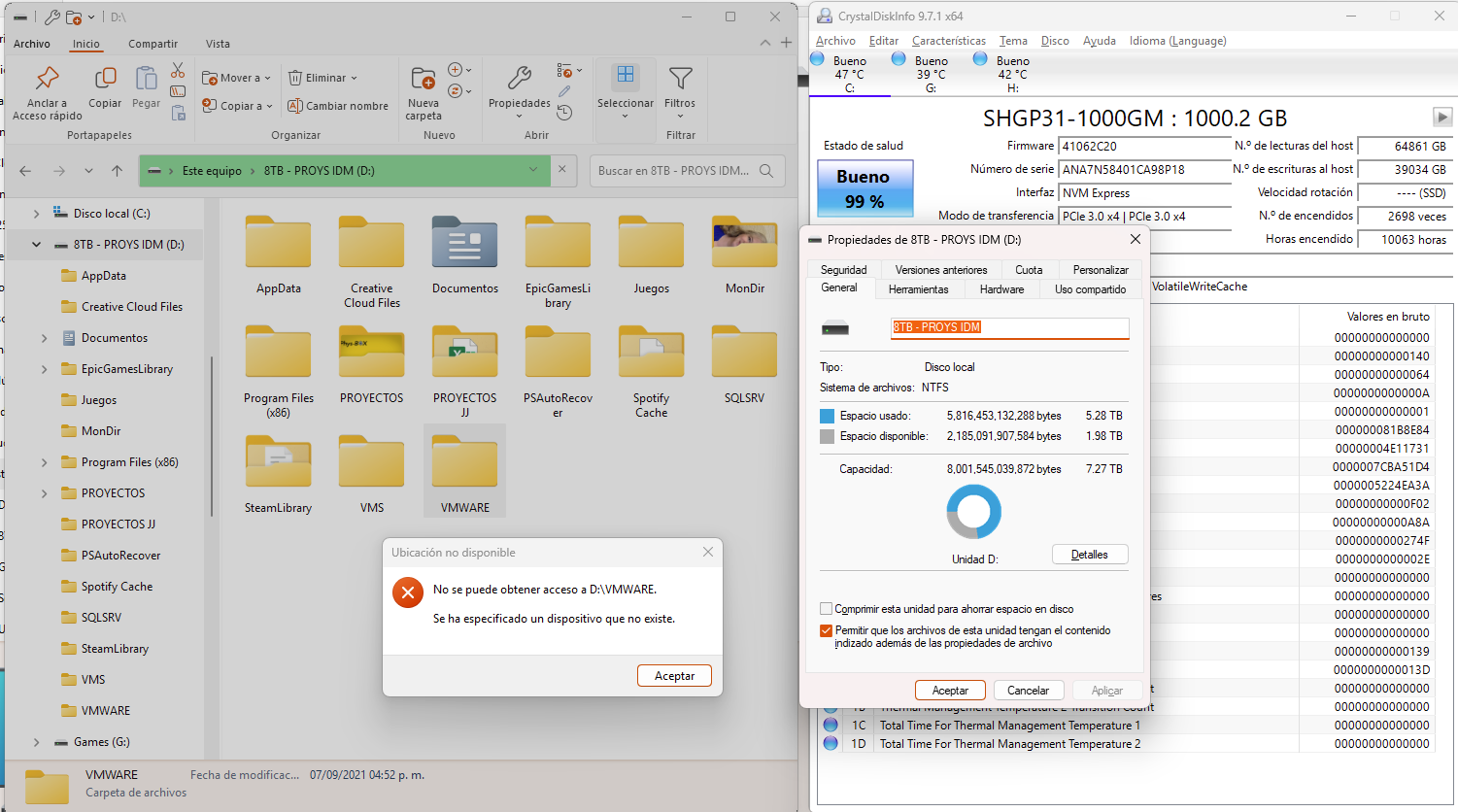Image resolution: width=1458 pixels, height=812 pixels.
Task: Click Aceptar in the error dialog
Action: (x=674, y=676)
